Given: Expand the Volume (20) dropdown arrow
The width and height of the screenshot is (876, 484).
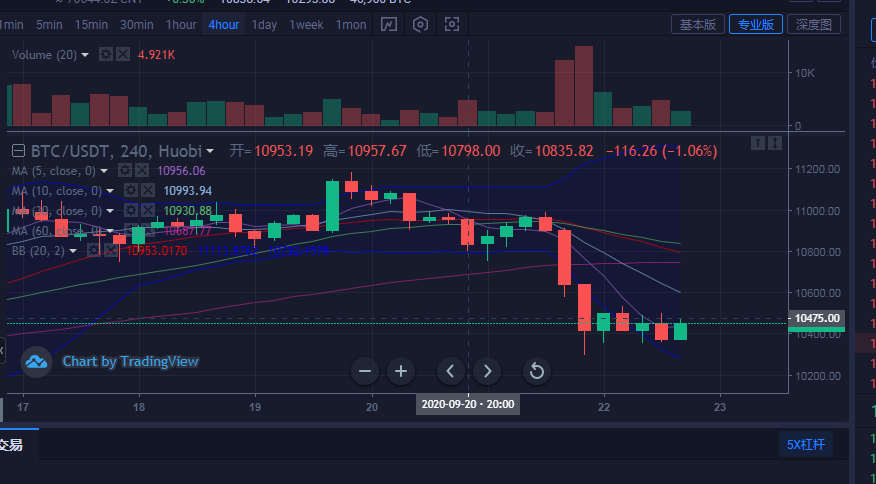Looking at the screenshot, I should 85,55.
